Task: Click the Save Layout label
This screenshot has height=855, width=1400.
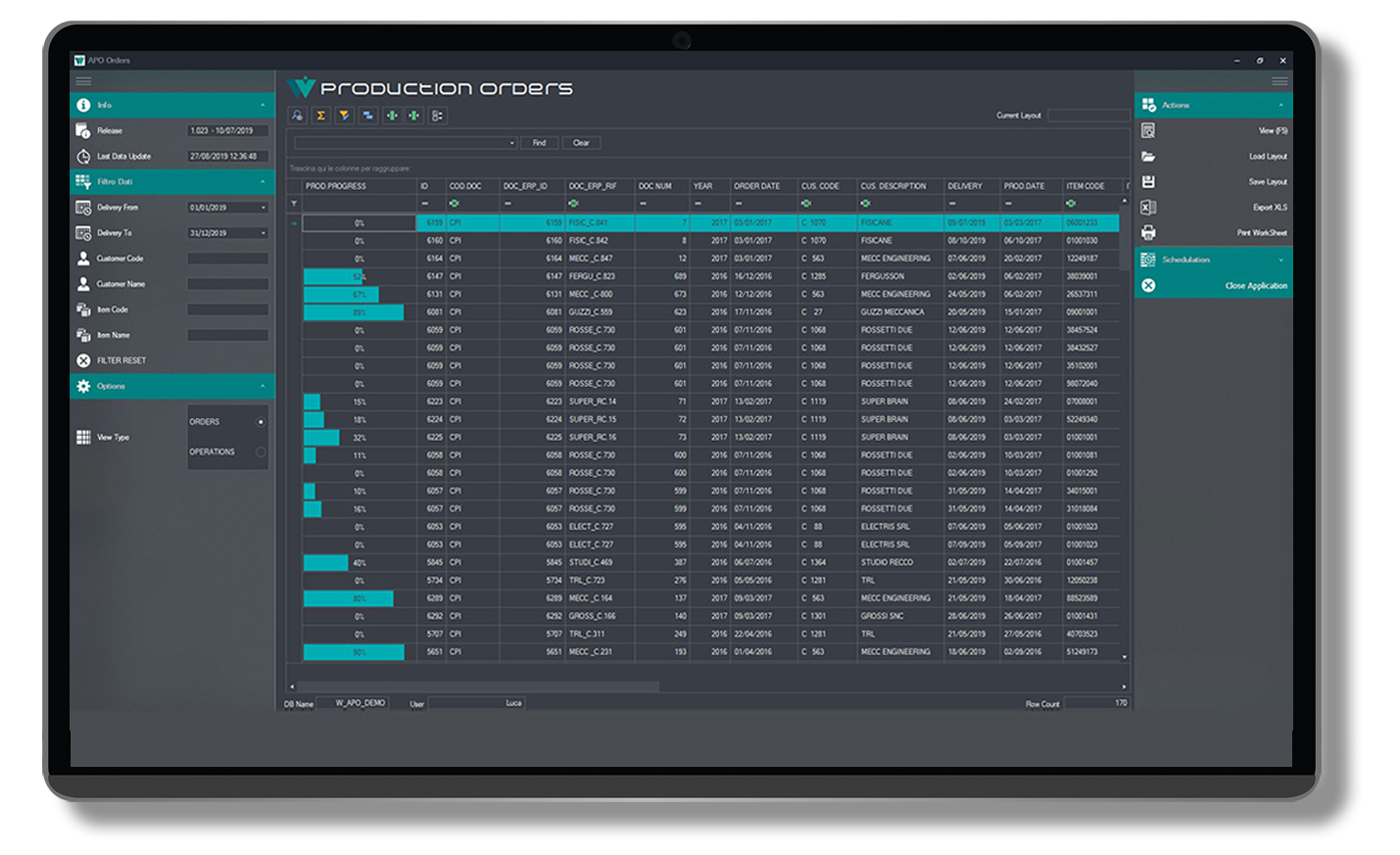Action: pos(1268,182)
